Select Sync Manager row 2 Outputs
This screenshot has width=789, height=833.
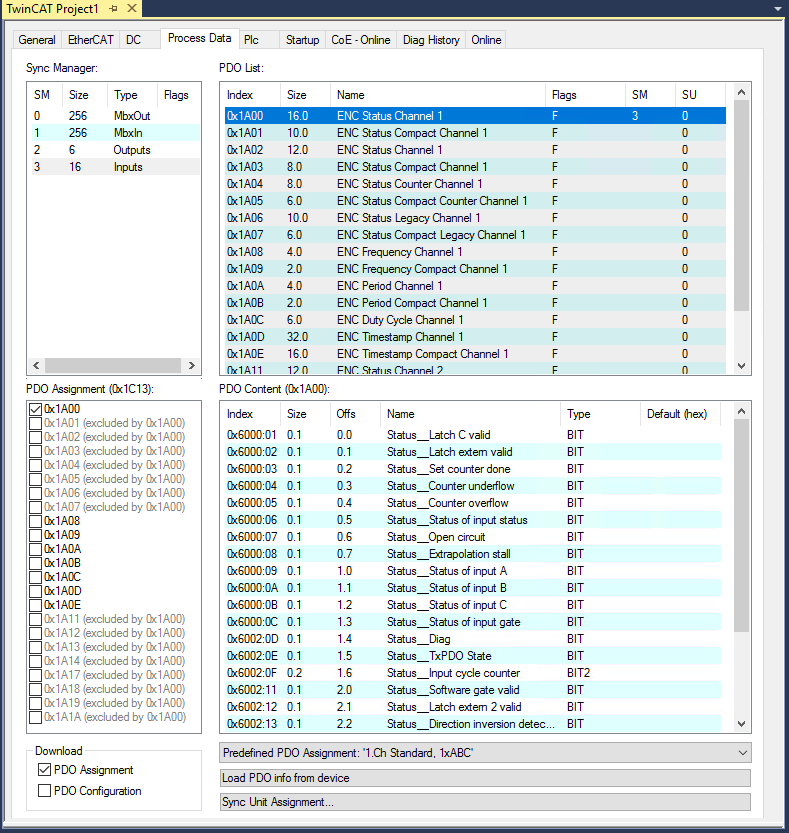(x=115, y=150)
